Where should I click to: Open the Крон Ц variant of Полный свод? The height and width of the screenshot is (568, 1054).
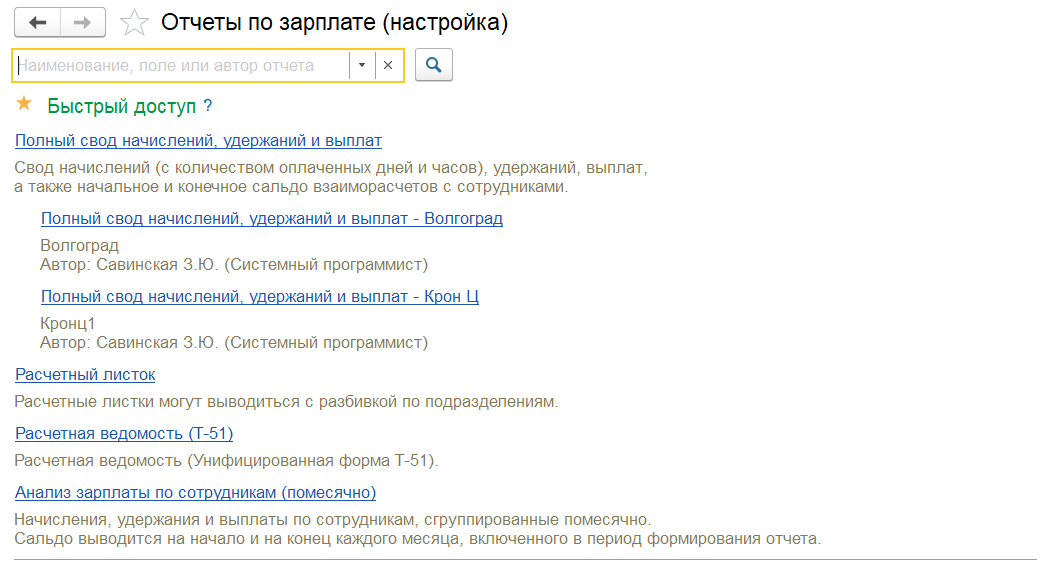click(259, 296)
